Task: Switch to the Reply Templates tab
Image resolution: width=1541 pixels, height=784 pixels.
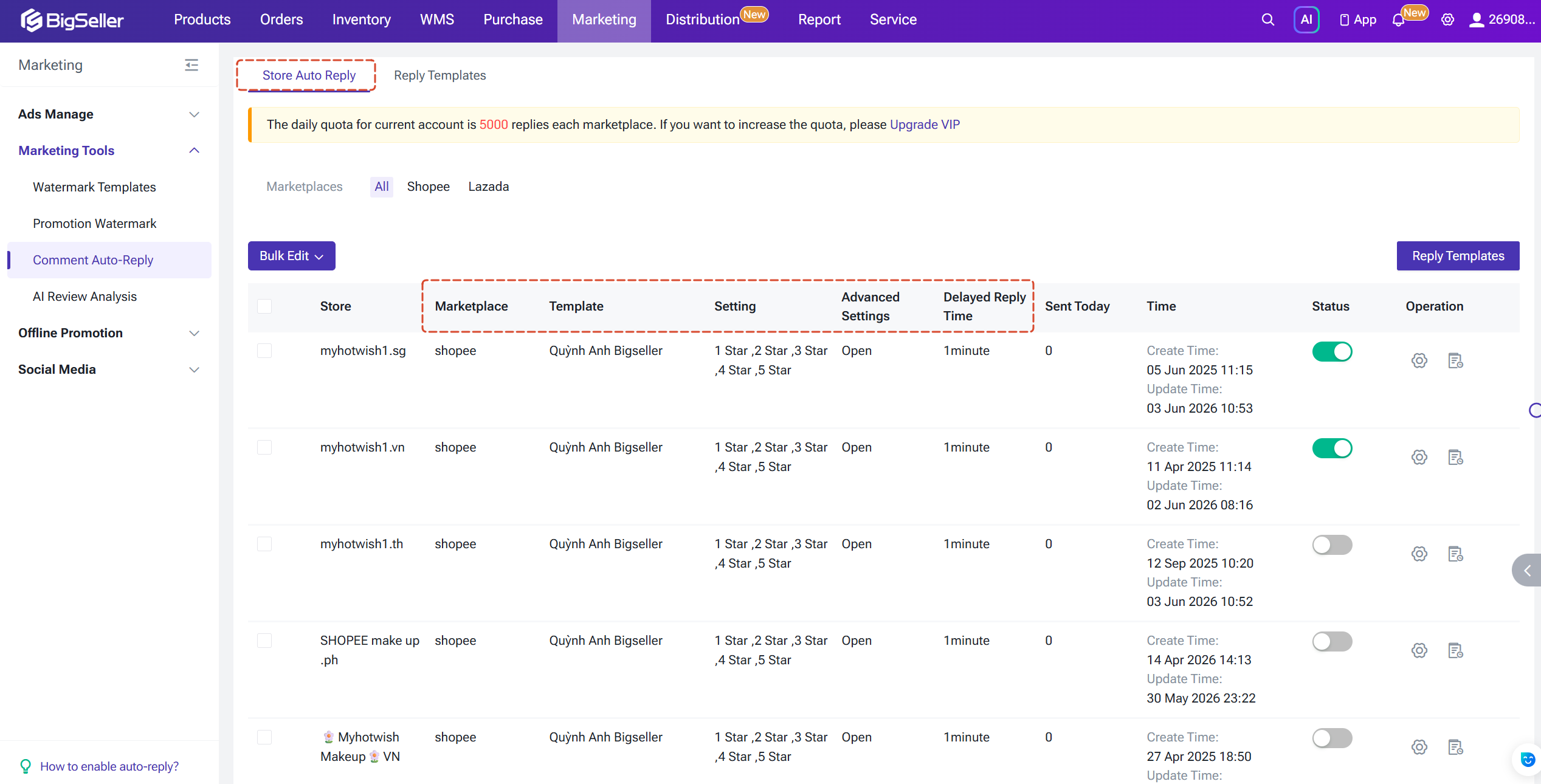Action: 440,75
